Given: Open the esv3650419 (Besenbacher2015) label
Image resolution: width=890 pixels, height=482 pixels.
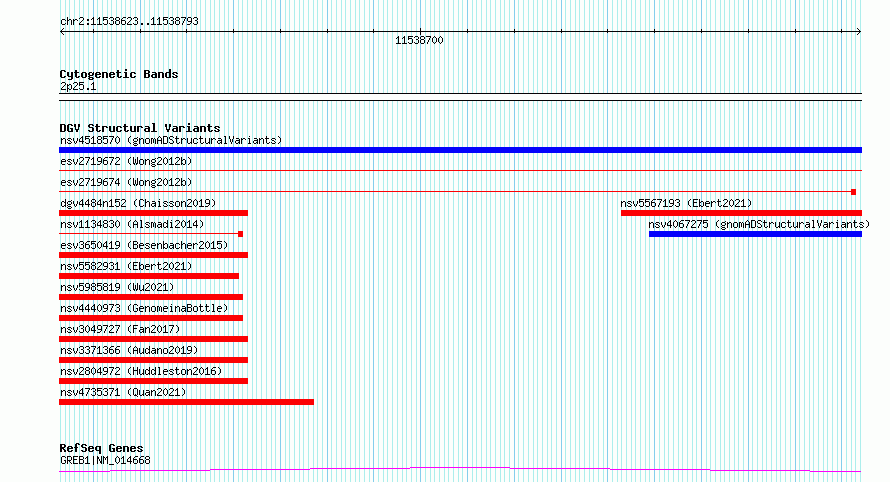Looking at the screenshot, I should pyautogui.click(x=144, y=245).
